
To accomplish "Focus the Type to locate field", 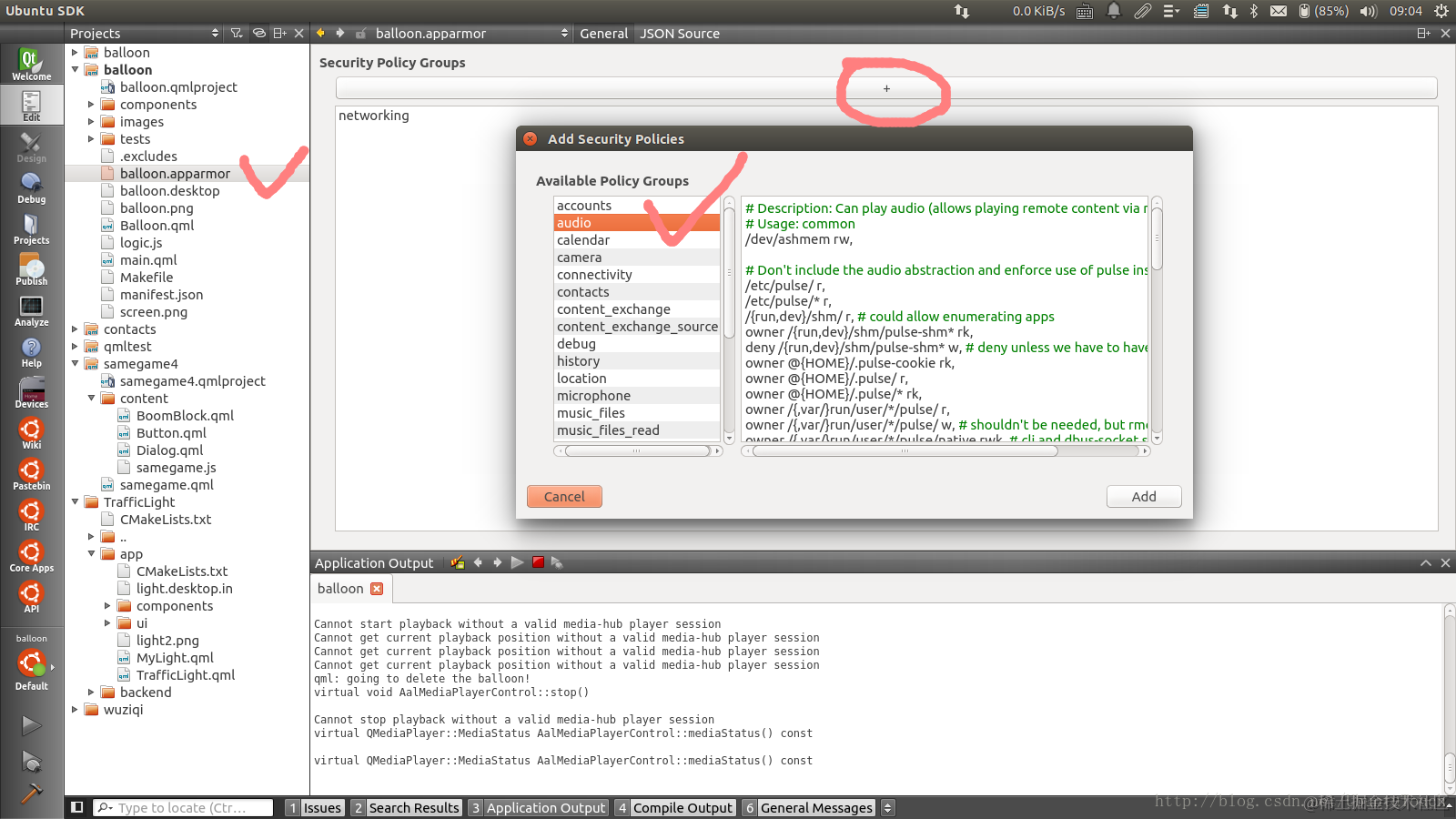I will (x=183, y=808).
